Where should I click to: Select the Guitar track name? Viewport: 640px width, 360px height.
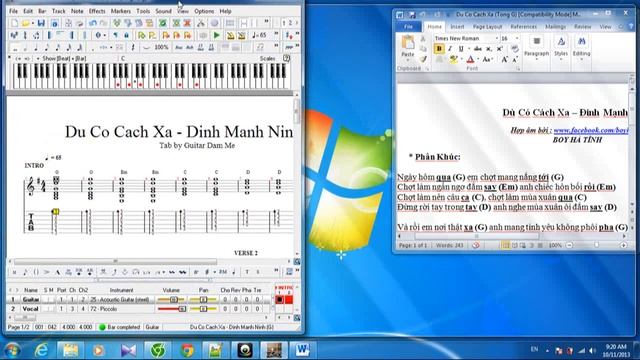pyautogui.click(x=31, y=300)
